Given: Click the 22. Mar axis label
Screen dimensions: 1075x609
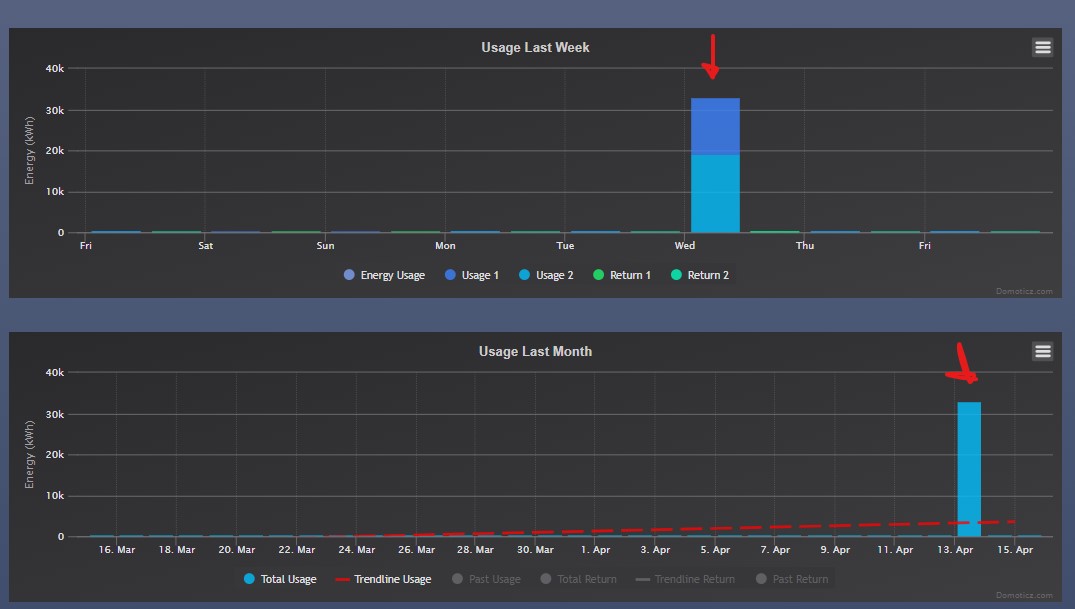Looking at the screenshot, I should tap(296, 549).
